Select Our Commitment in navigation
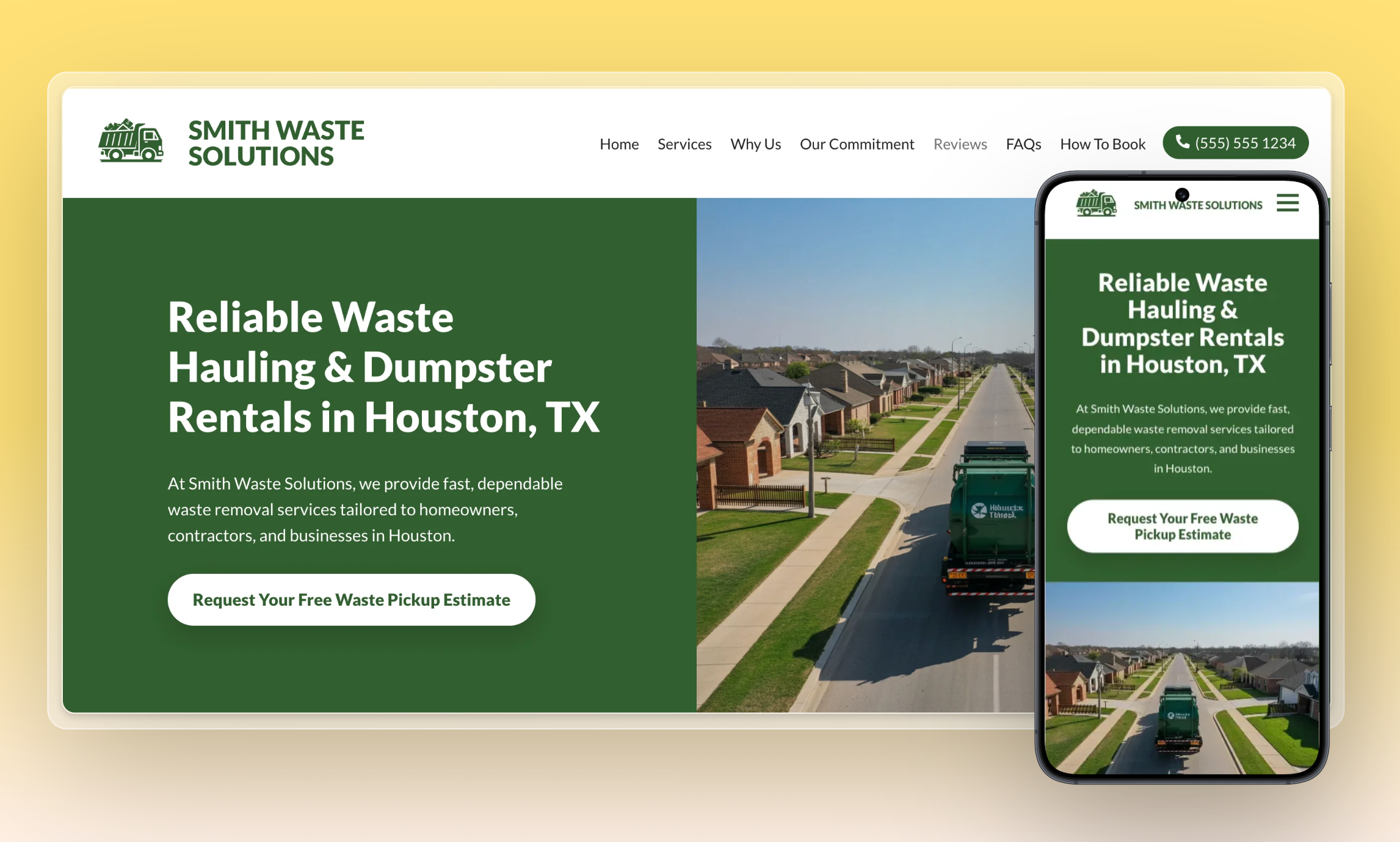 click(857, 144)
